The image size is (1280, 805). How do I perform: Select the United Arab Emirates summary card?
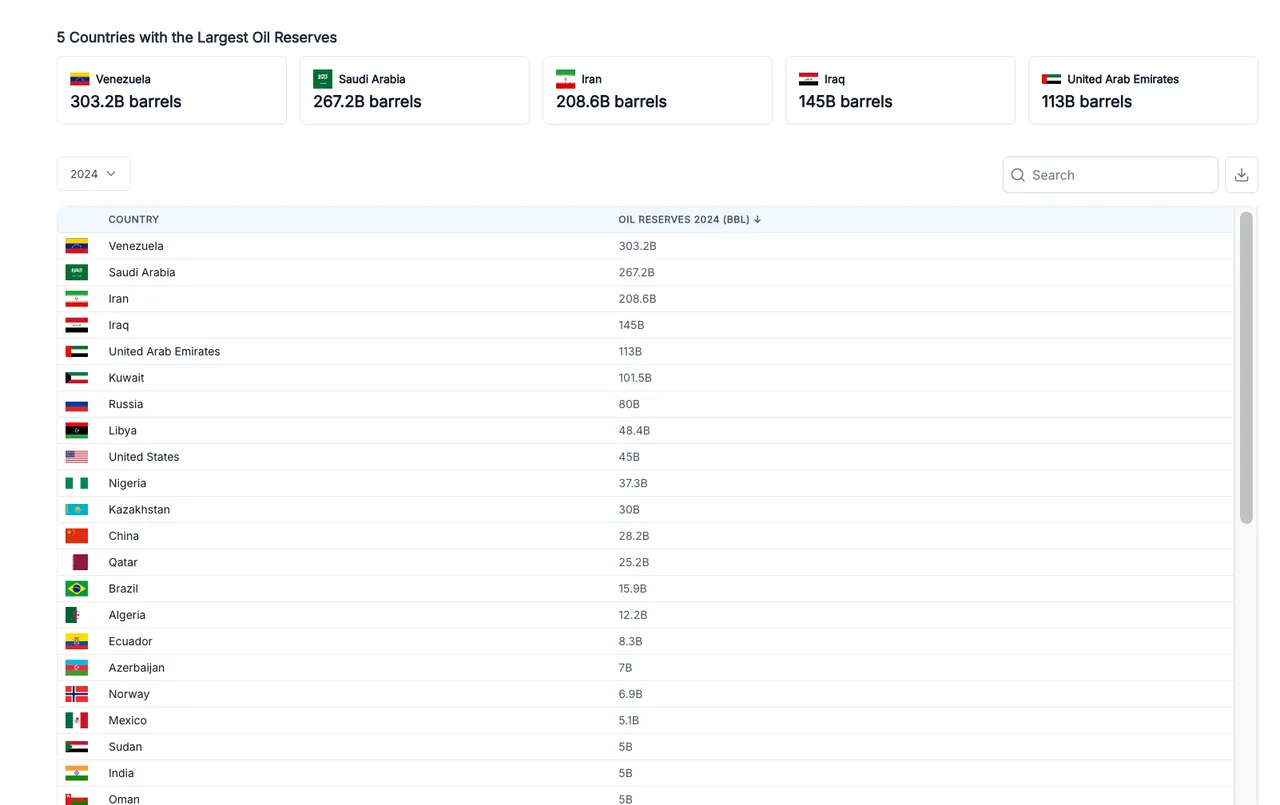pos(1142,90)
